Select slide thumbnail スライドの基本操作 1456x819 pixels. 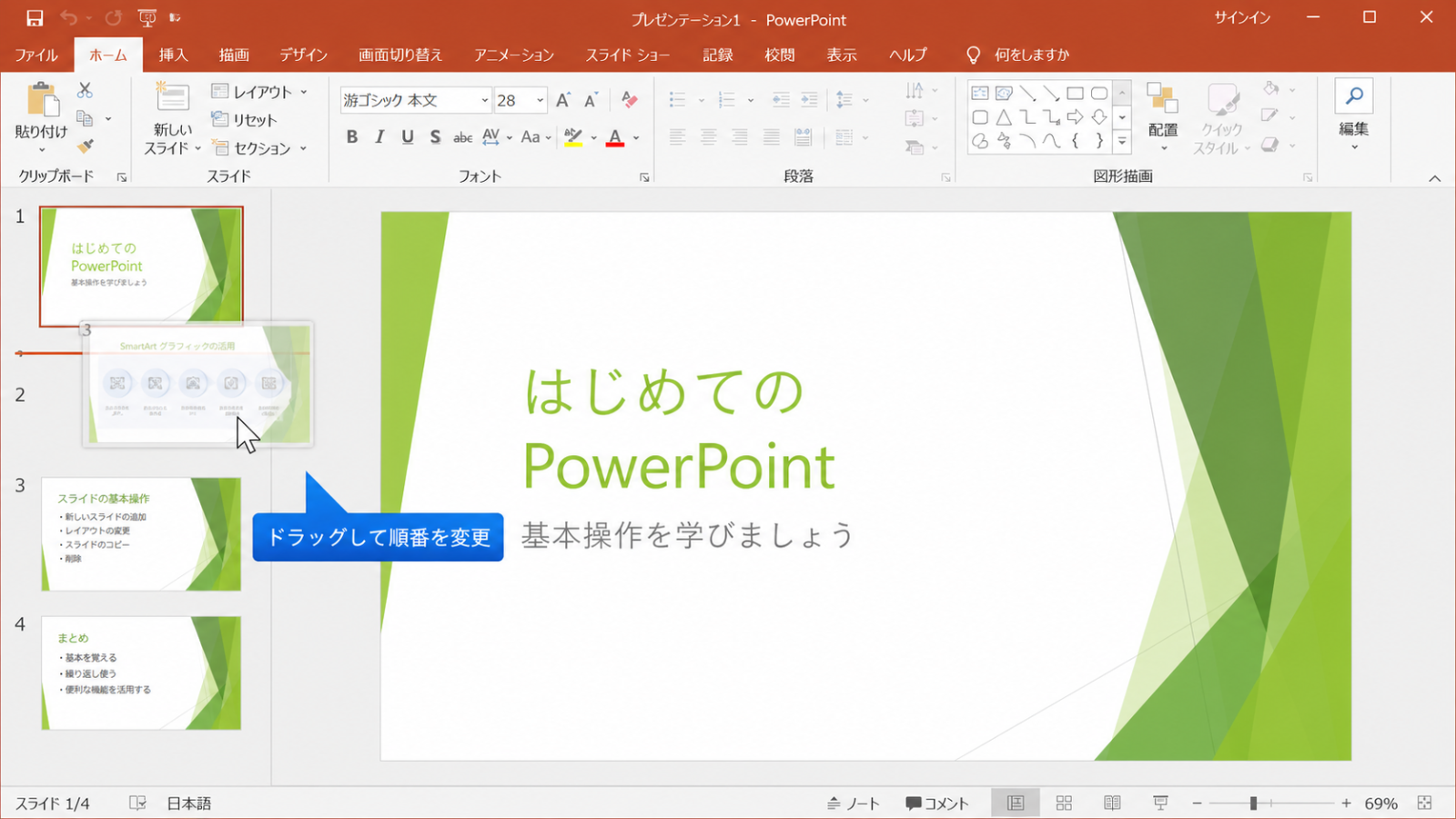click(141, 534)
